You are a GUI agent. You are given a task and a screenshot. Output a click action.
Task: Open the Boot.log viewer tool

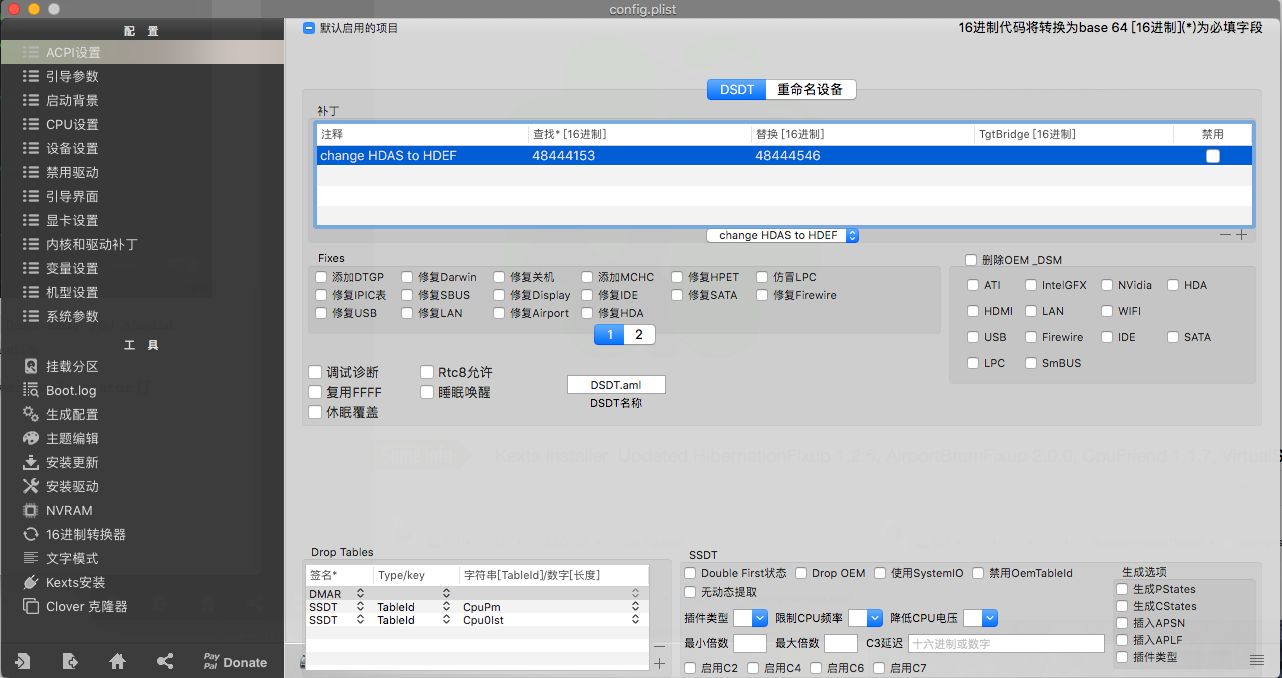coord(70,390)
